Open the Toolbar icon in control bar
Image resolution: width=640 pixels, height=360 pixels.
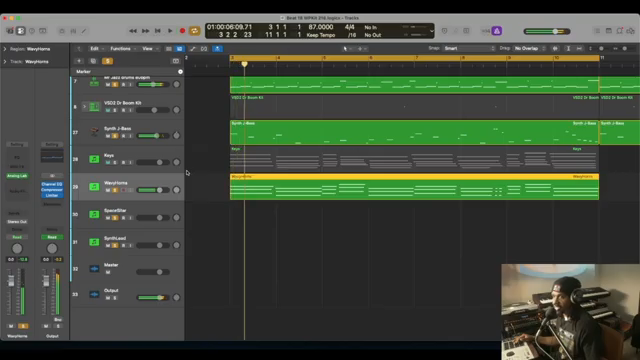[x=42, y=31]
